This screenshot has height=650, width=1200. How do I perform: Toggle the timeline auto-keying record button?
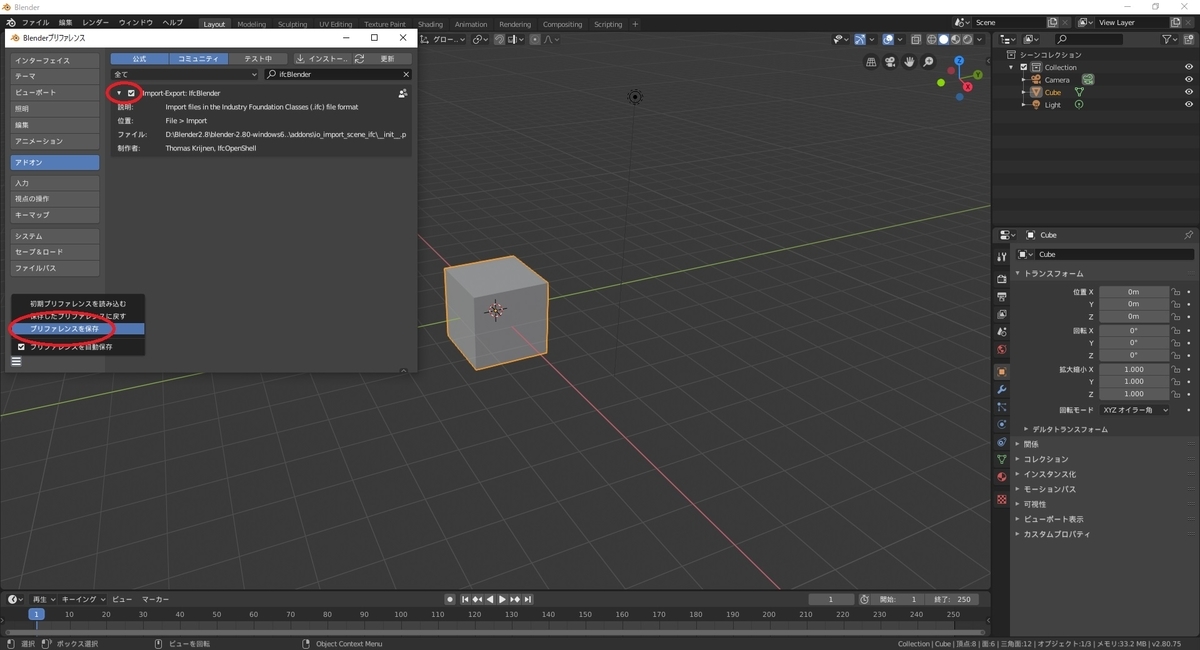click(450, 599)
